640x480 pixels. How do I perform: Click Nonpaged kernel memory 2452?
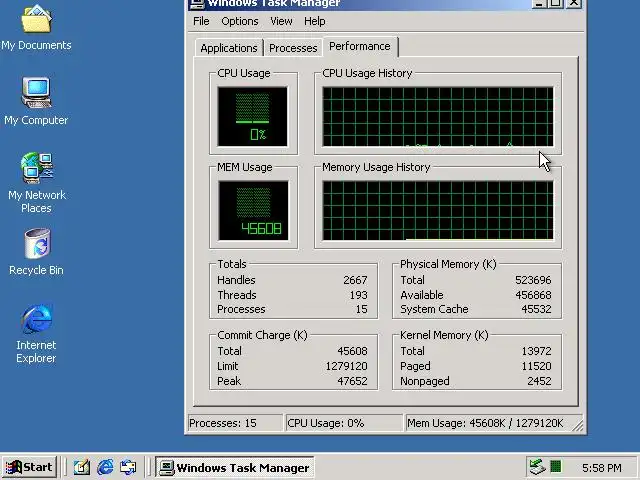tap(539, 381)
